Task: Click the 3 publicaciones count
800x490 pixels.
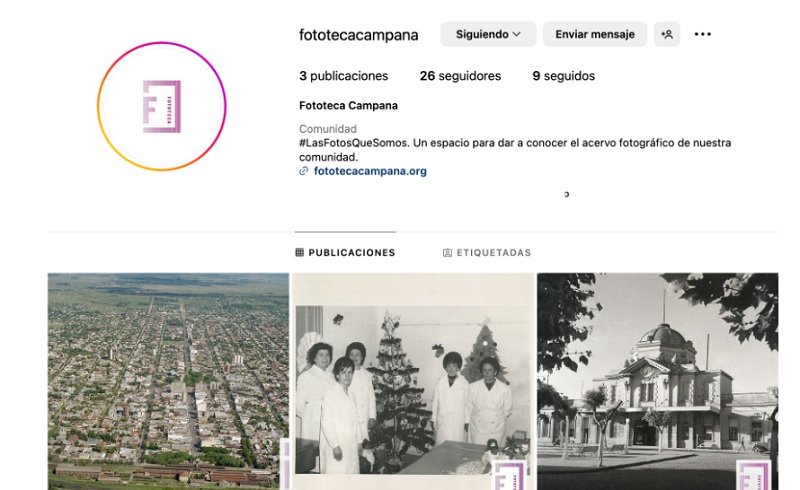Action: 343,76
